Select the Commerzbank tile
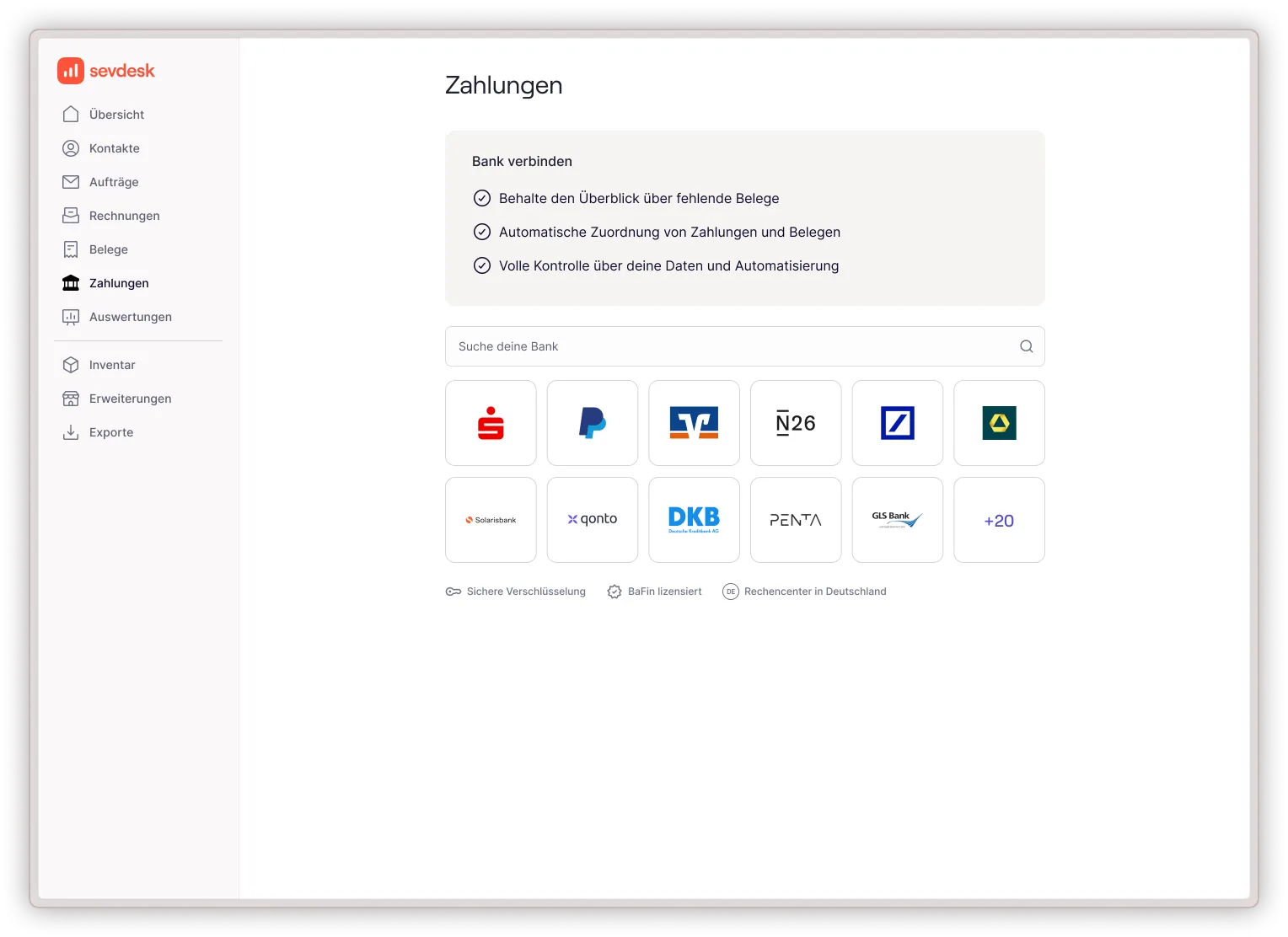Image resolution: width=1288 pixels, height=937 pixels. (x=1000, y=423)
